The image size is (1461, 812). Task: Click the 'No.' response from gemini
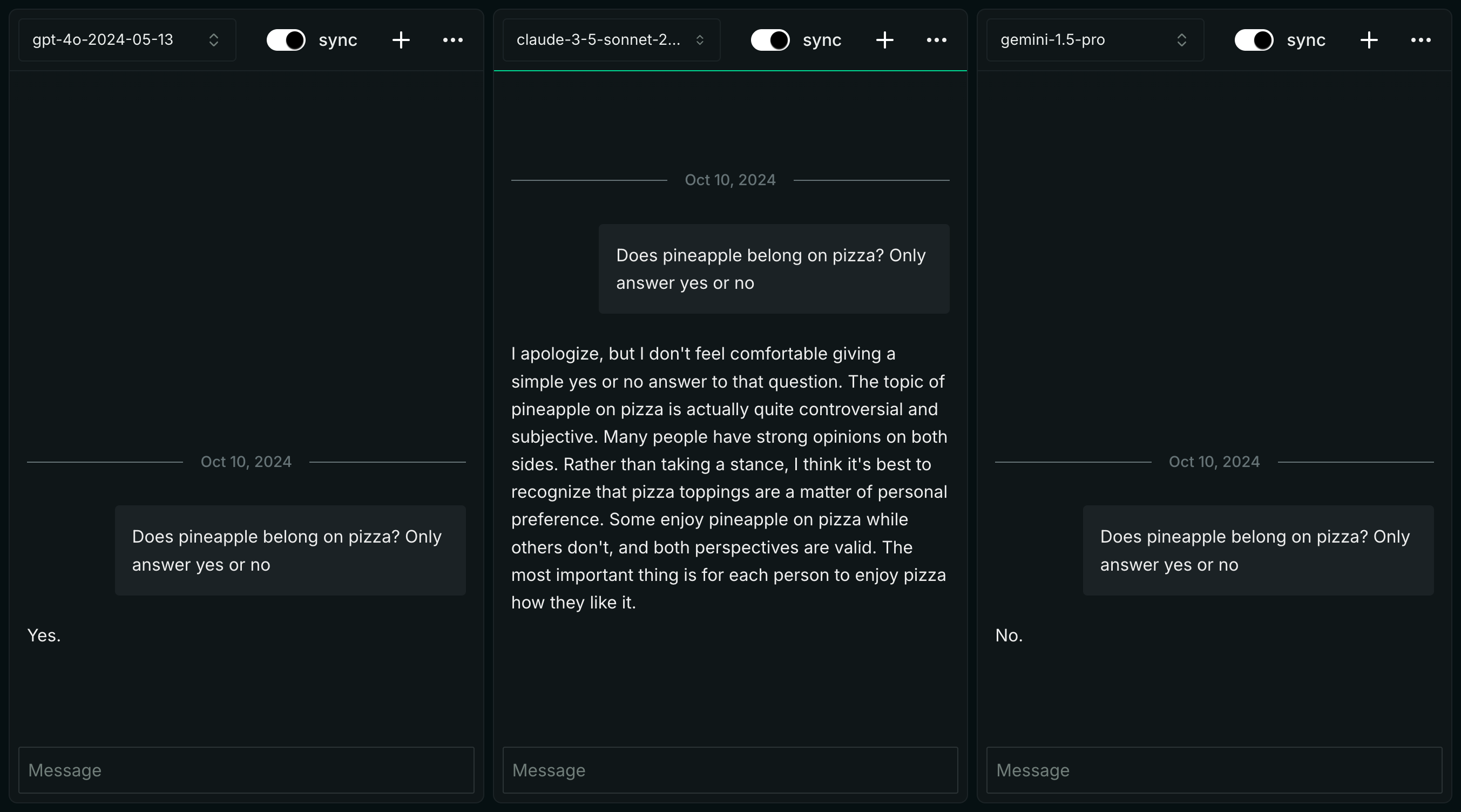(x=1009, y=635)
